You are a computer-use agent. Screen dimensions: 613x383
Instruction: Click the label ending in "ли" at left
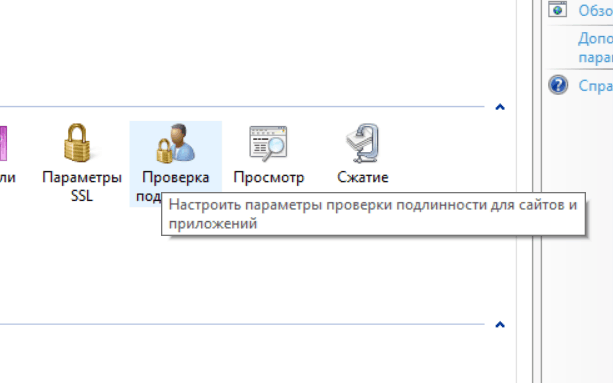[7, 178]
